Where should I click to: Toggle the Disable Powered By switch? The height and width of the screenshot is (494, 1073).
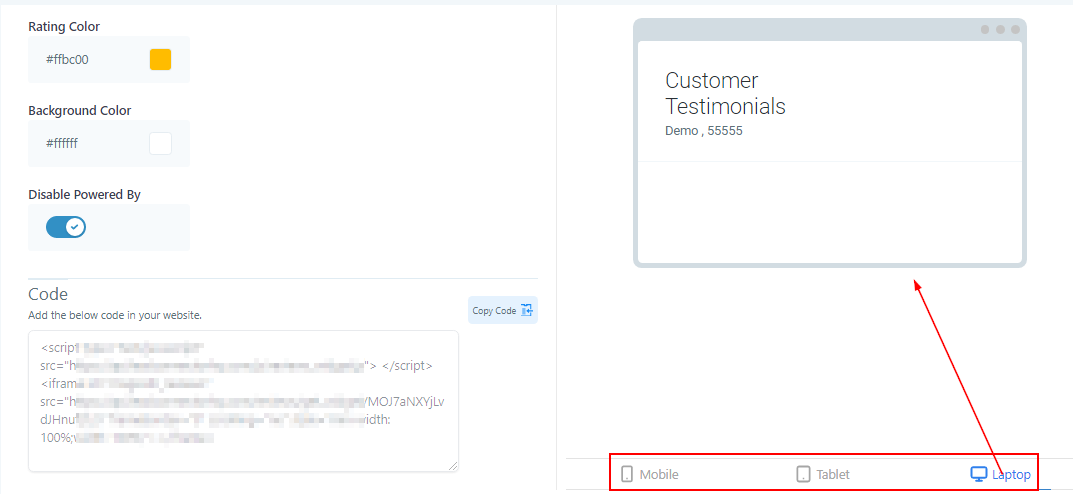[x=66, y=227]
